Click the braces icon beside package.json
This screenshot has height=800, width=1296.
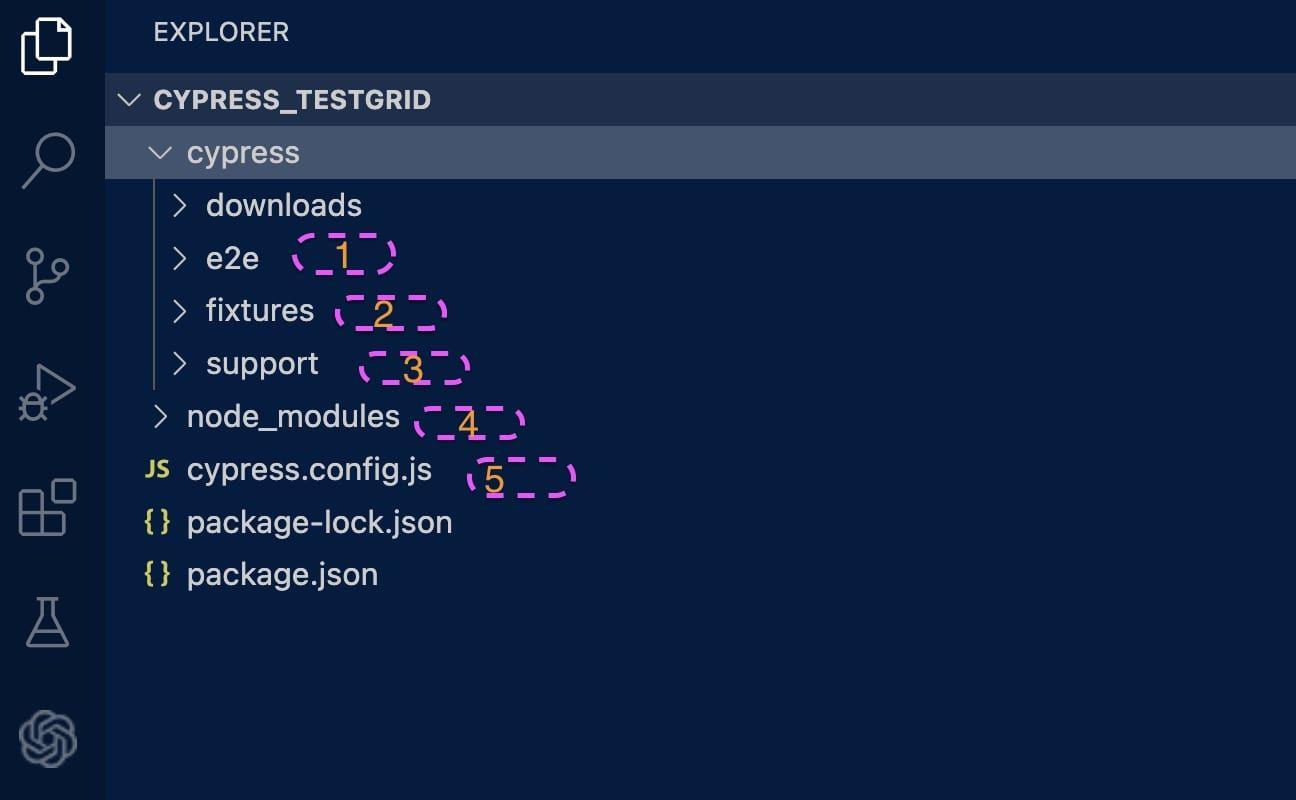pos(157,574)
